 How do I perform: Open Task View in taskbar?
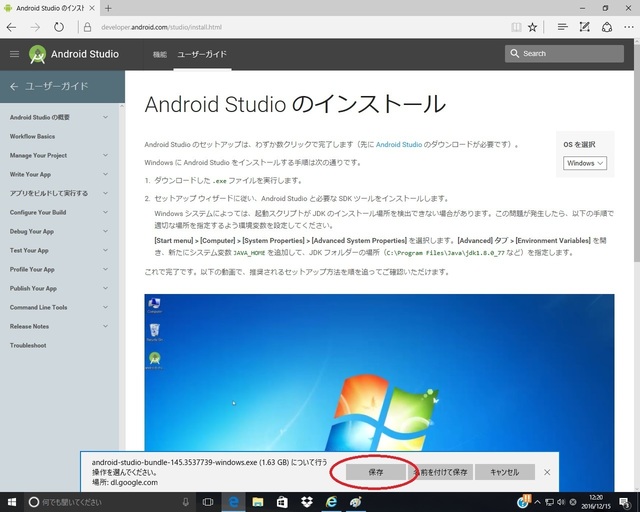[208, 502]
